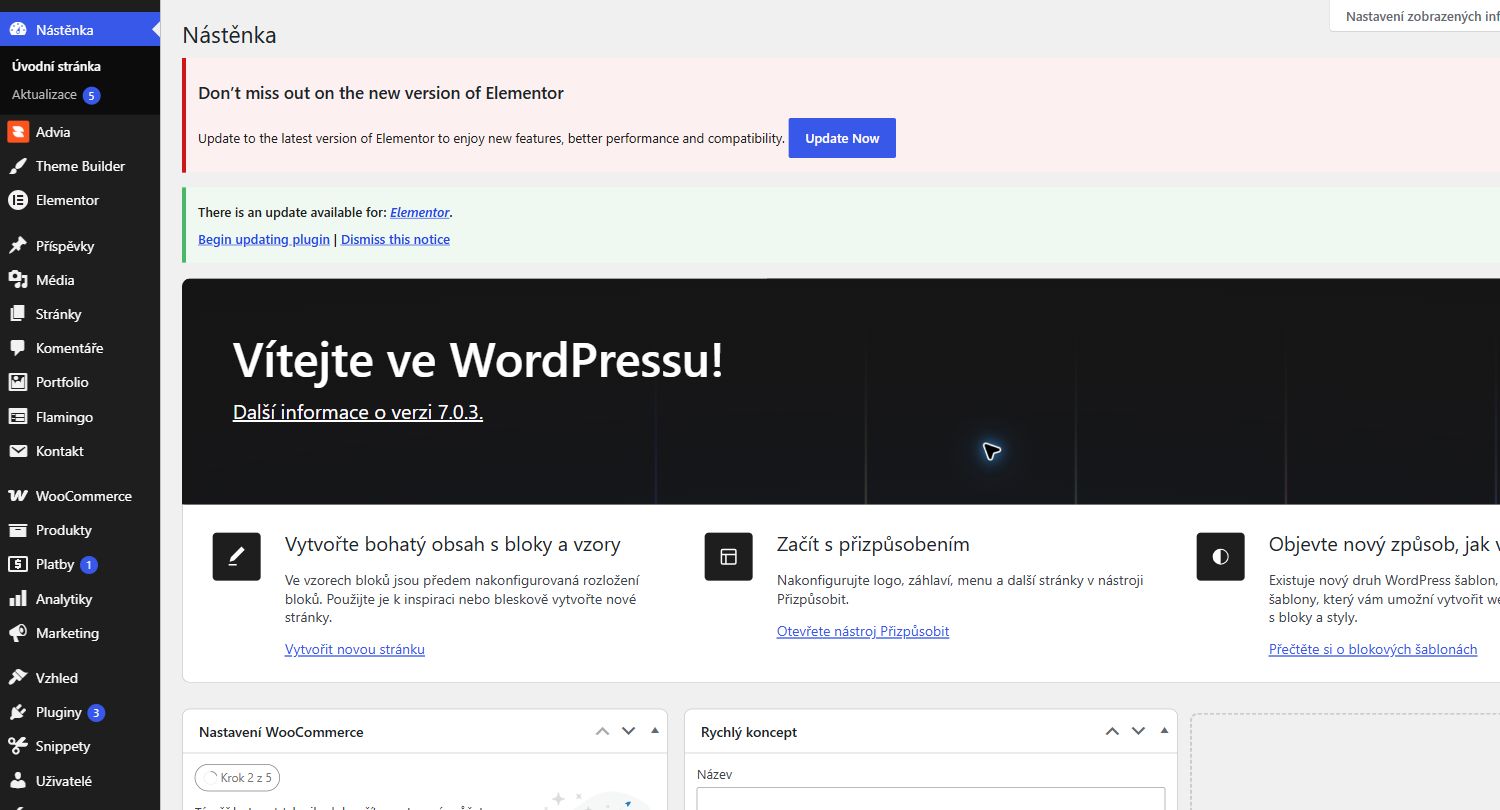
Task: Move Rychlý koncept widget up
Action: (1112, 731)
